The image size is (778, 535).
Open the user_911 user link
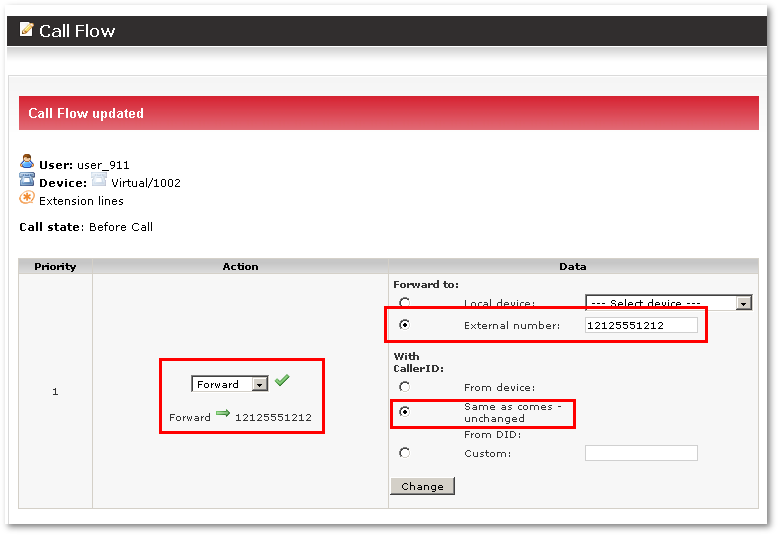pos(103,165)
